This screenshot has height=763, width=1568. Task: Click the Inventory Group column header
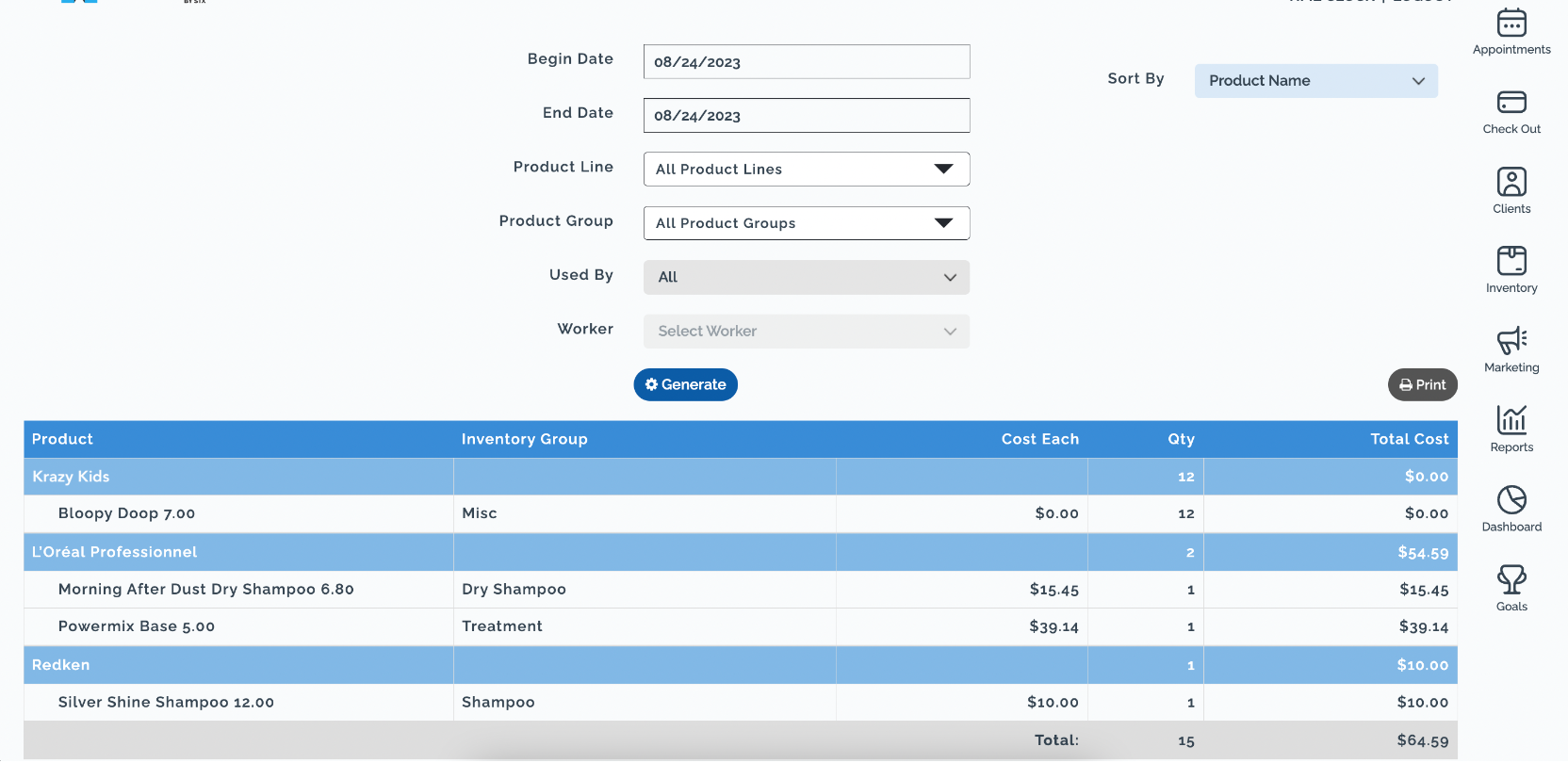click(524, 439)
